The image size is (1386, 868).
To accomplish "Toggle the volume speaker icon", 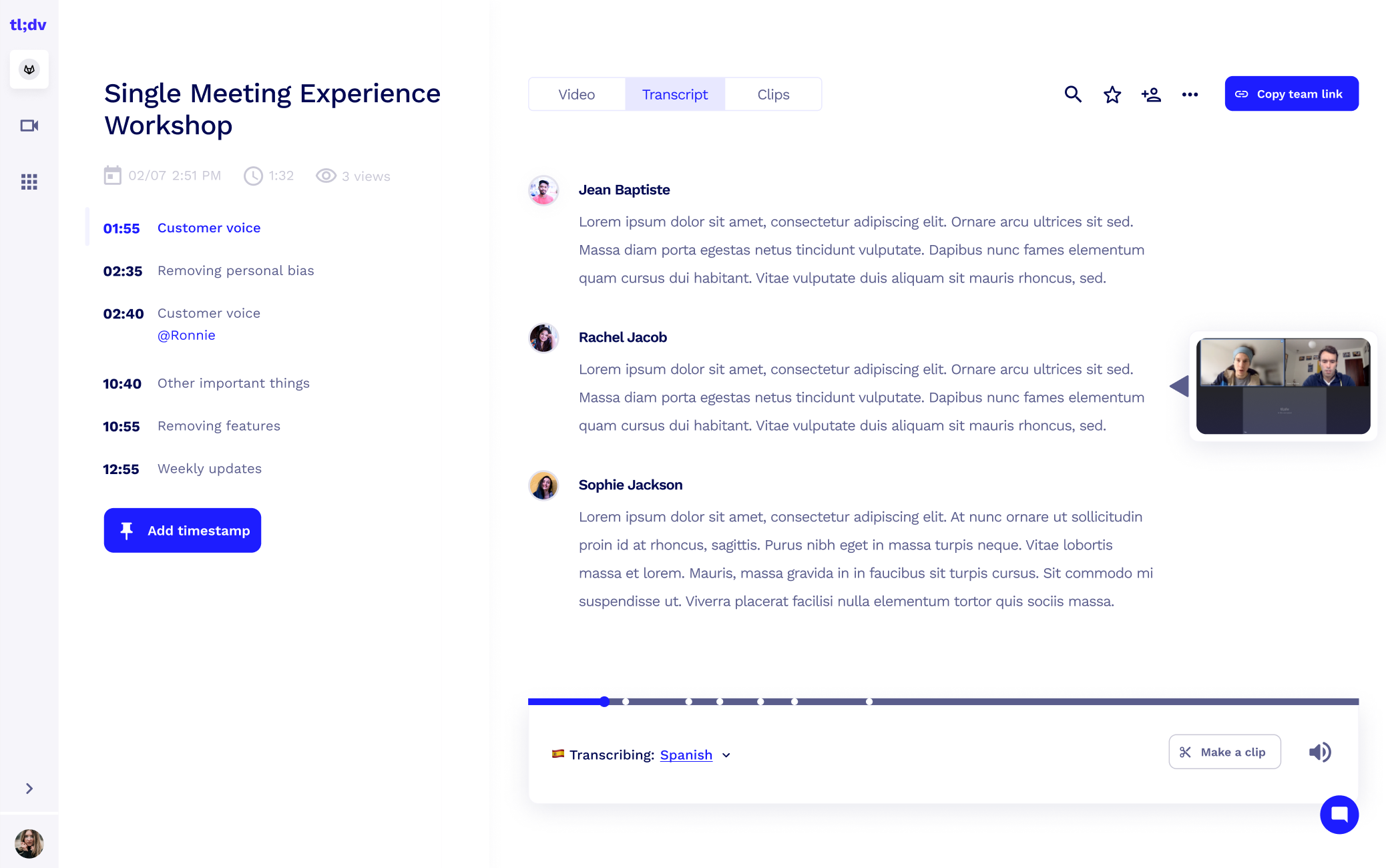I will [1320, 752].
